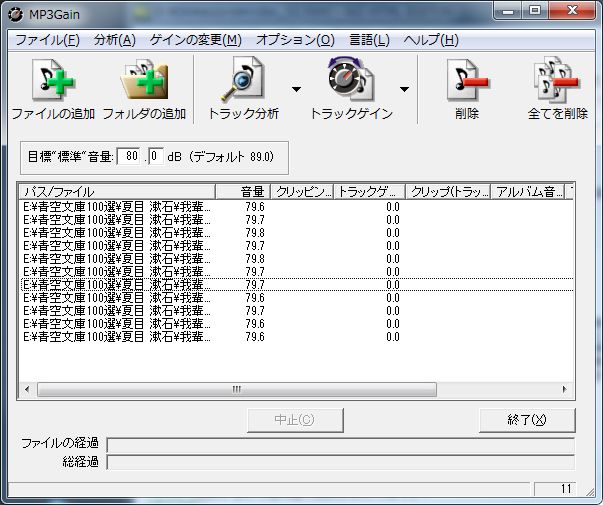
Task: Click the 終了(X) exit button
Action: pos(527,420)
